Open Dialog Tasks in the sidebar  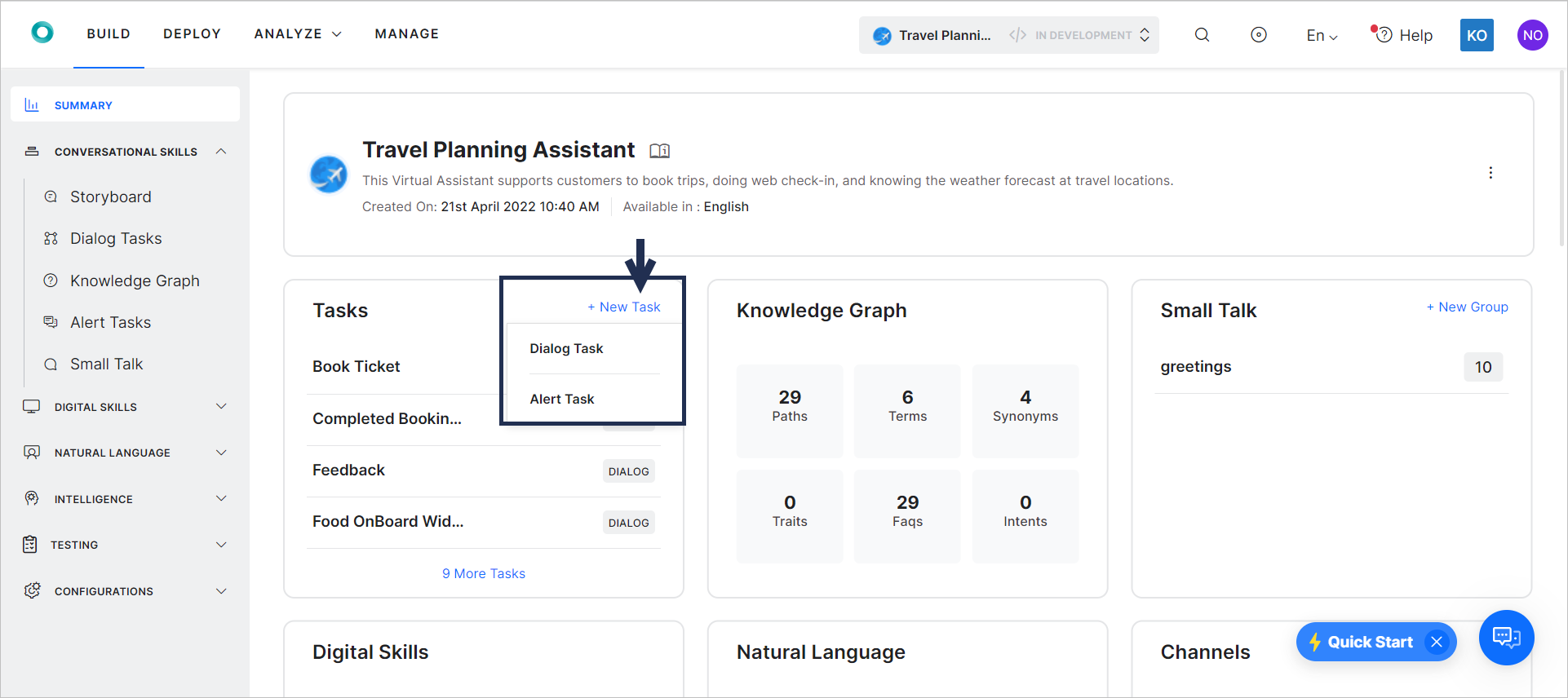[116, 238]
